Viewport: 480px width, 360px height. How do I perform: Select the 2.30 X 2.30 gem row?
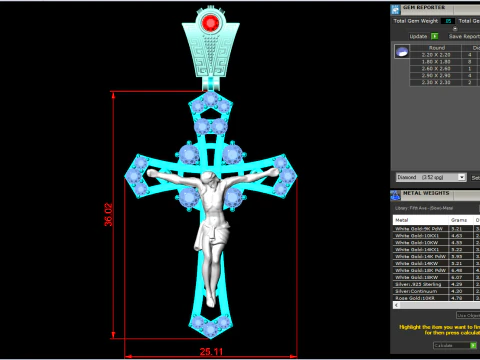click(x=445, y=82)
